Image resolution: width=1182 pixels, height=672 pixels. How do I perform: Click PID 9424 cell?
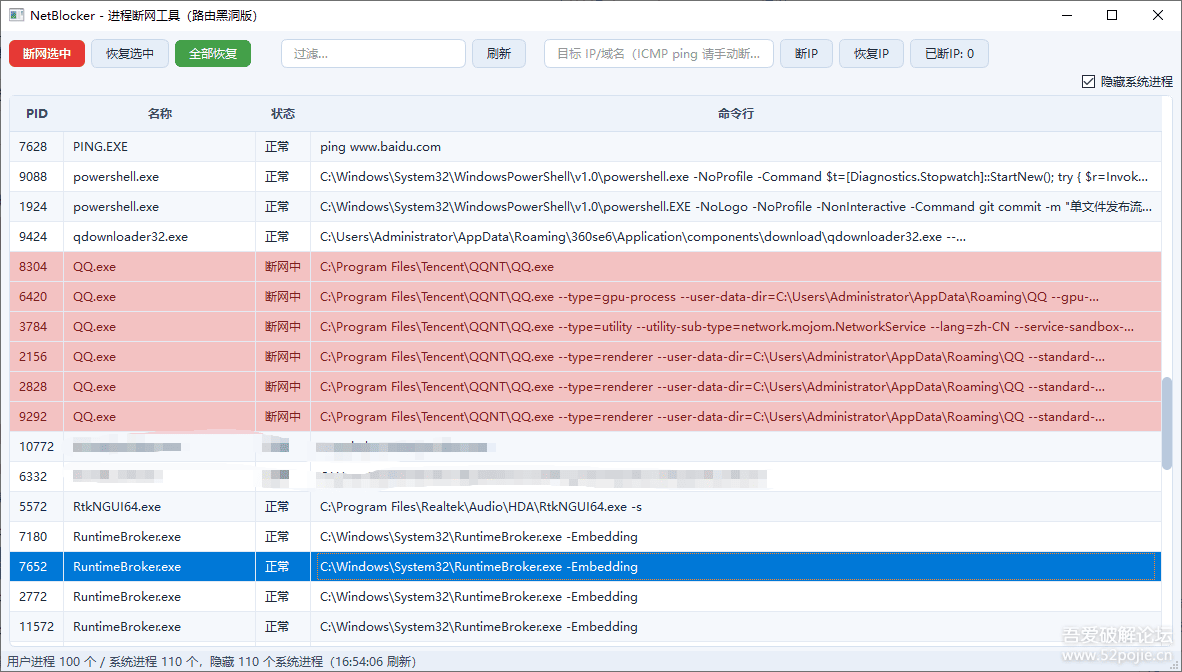coord(37,237)
